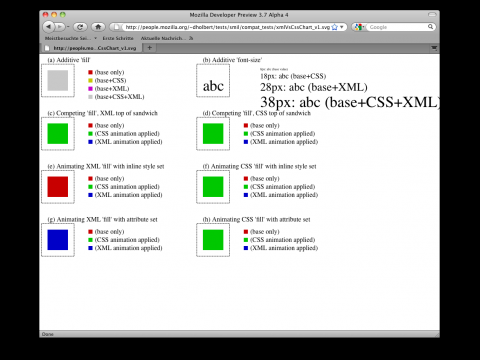
Task: Open the list all tabs button
Action: coord(434,48)
